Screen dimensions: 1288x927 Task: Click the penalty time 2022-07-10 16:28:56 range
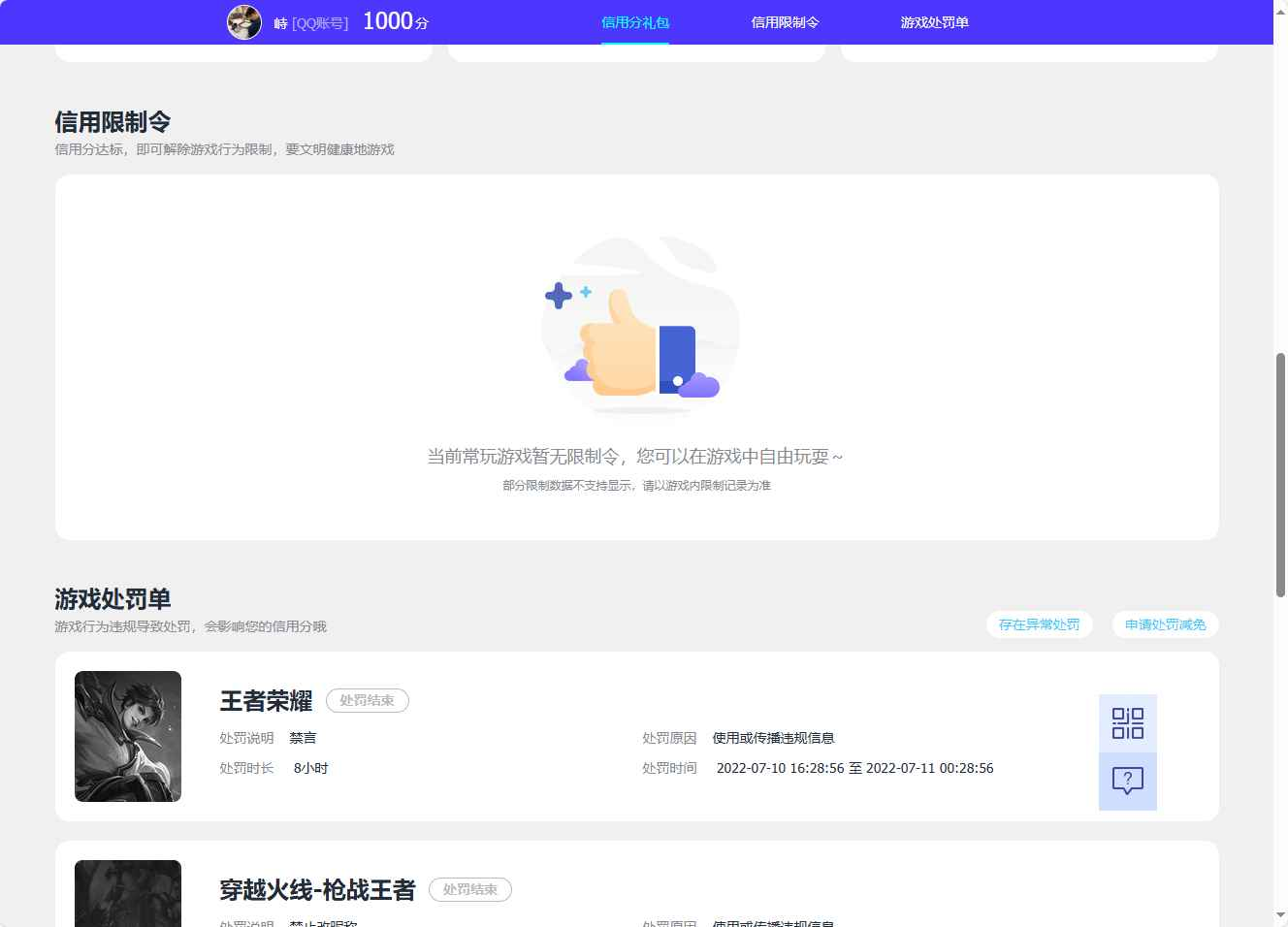[x=854, y=768]
